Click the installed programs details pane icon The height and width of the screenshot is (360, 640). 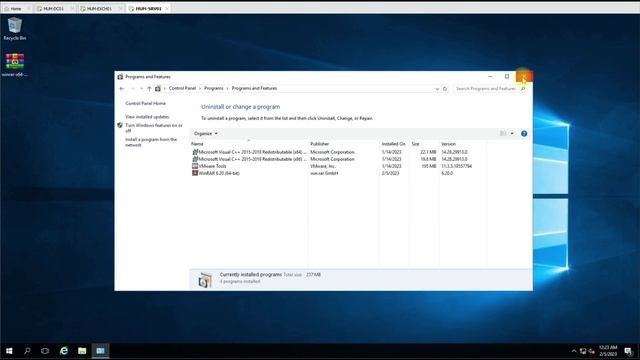205,280
